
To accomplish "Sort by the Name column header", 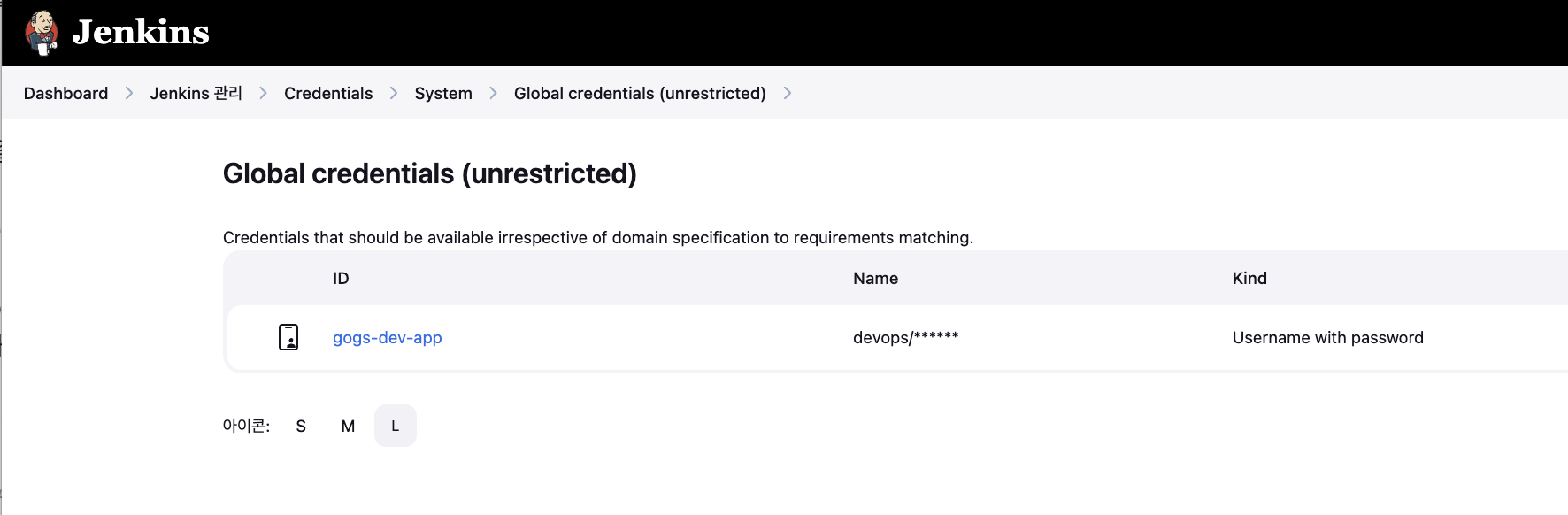I will click(x=875, y=278).
